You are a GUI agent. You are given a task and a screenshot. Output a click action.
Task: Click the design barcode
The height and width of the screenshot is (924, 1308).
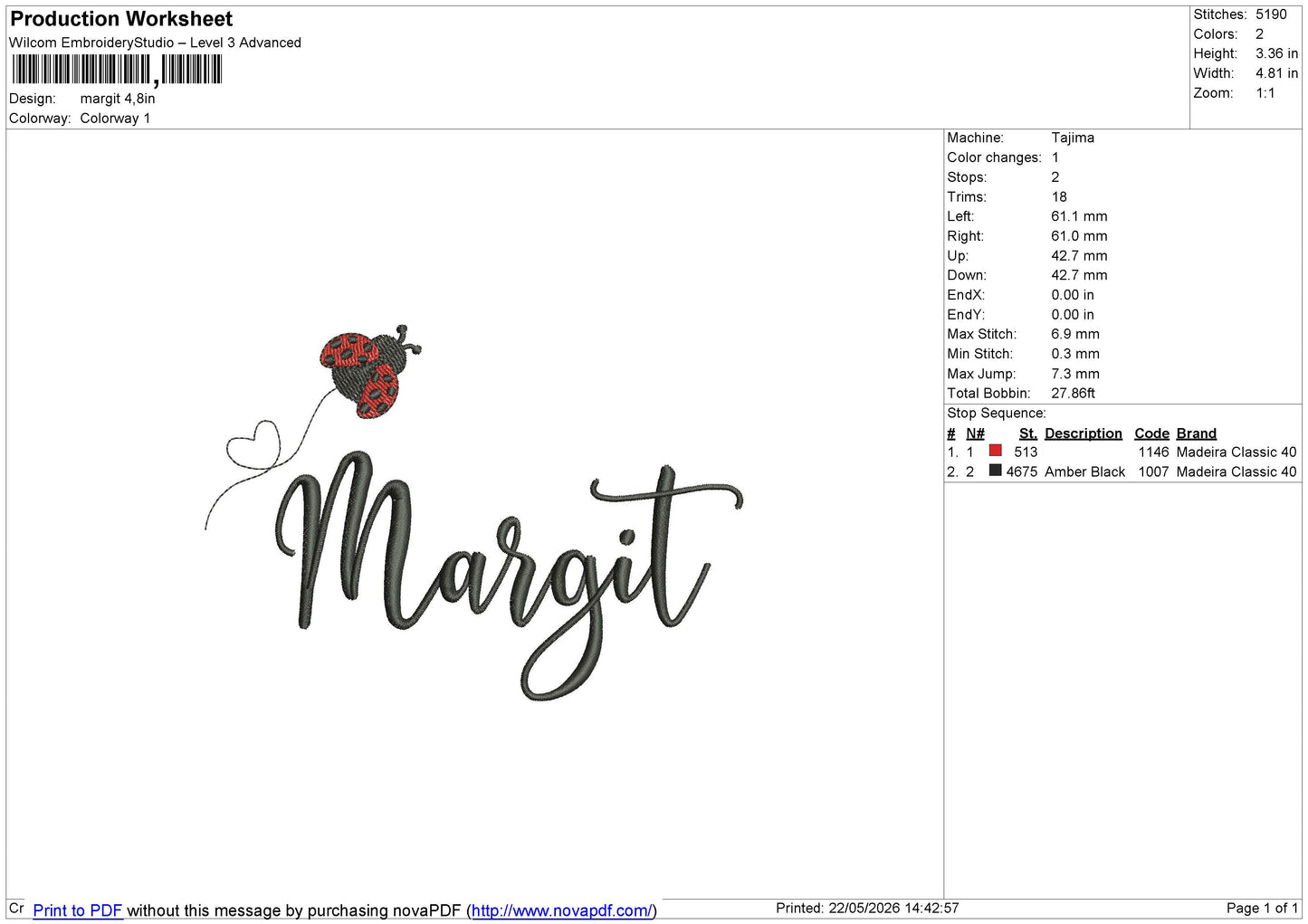point(117,70)
